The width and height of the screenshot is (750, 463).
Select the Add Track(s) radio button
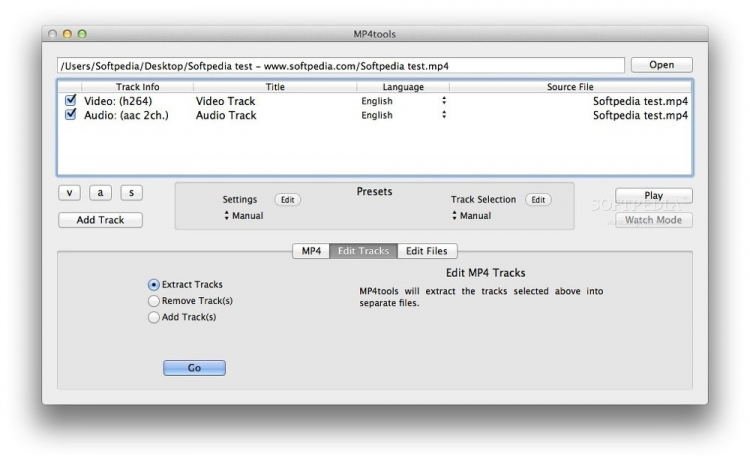pos(154,318)
